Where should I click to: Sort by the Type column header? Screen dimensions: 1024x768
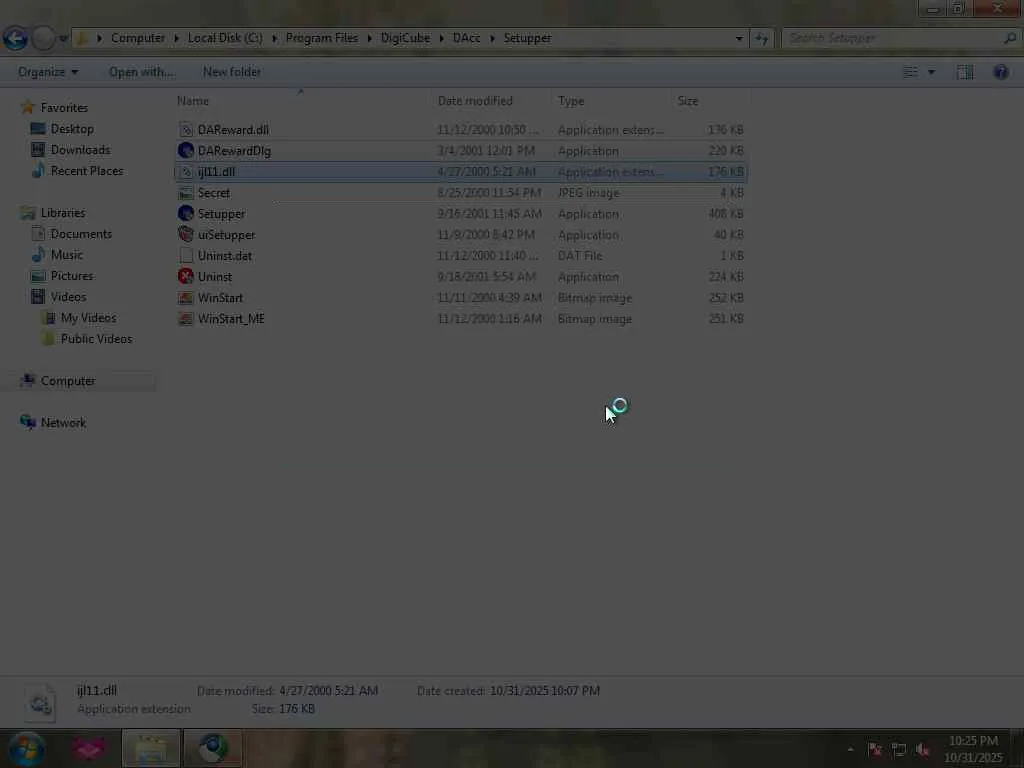571,101
